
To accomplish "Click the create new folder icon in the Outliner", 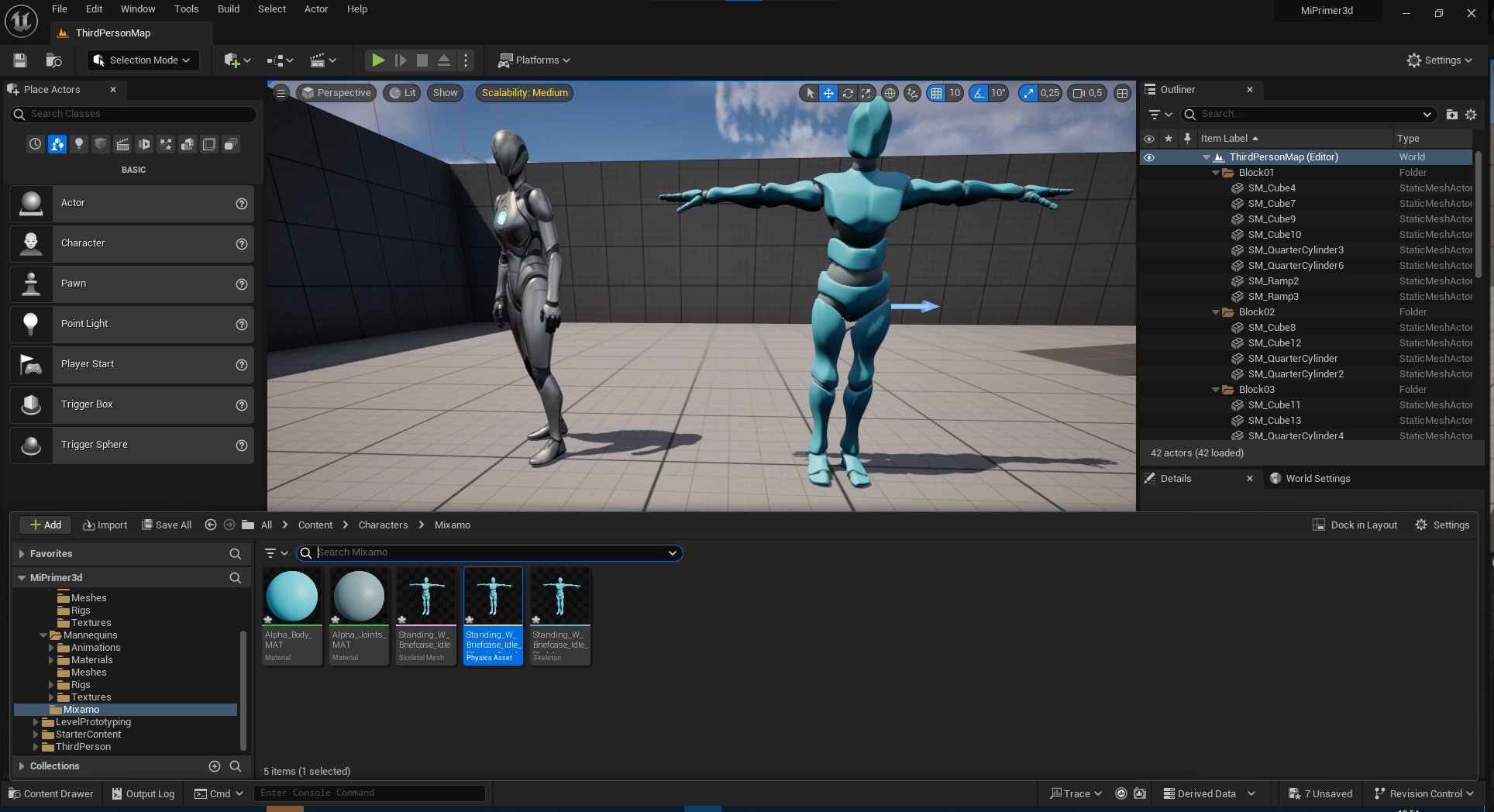I will [x=1452, y=115].
